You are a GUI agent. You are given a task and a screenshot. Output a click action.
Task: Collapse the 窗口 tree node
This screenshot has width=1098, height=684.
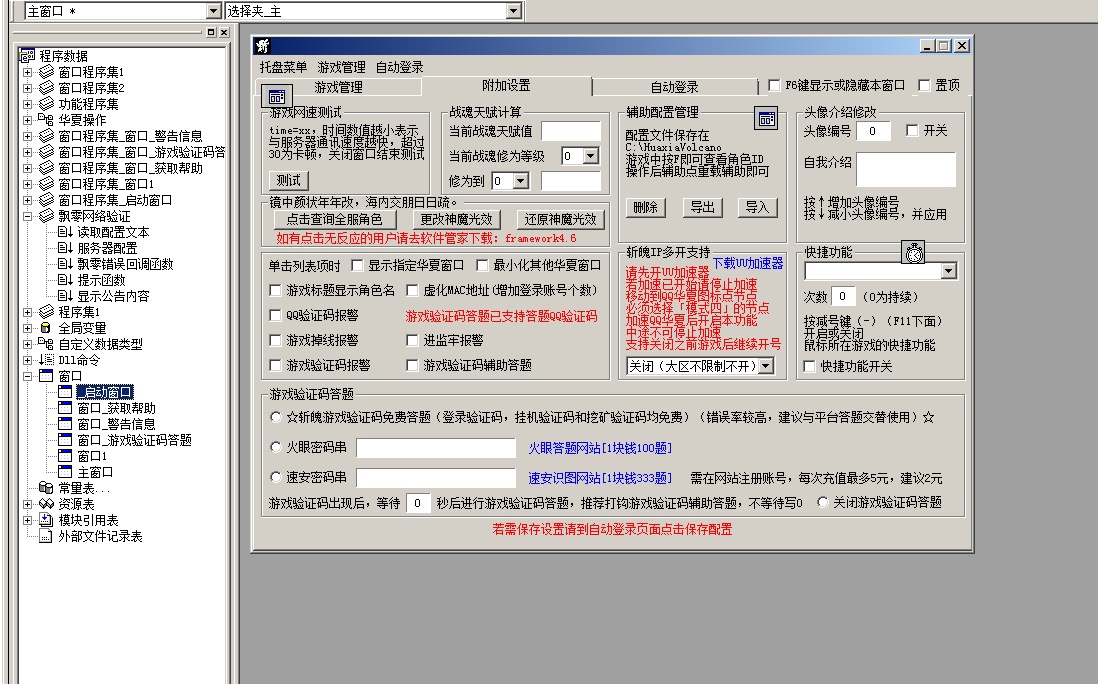[x=27, y=376]
